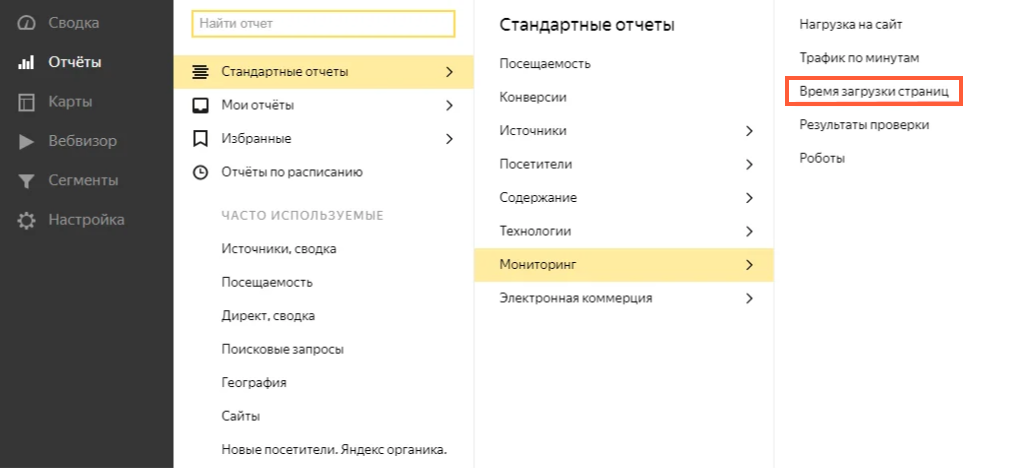The image size is (1023, 468).
Task: Open the География report
Action: click(x=254, y=382)
